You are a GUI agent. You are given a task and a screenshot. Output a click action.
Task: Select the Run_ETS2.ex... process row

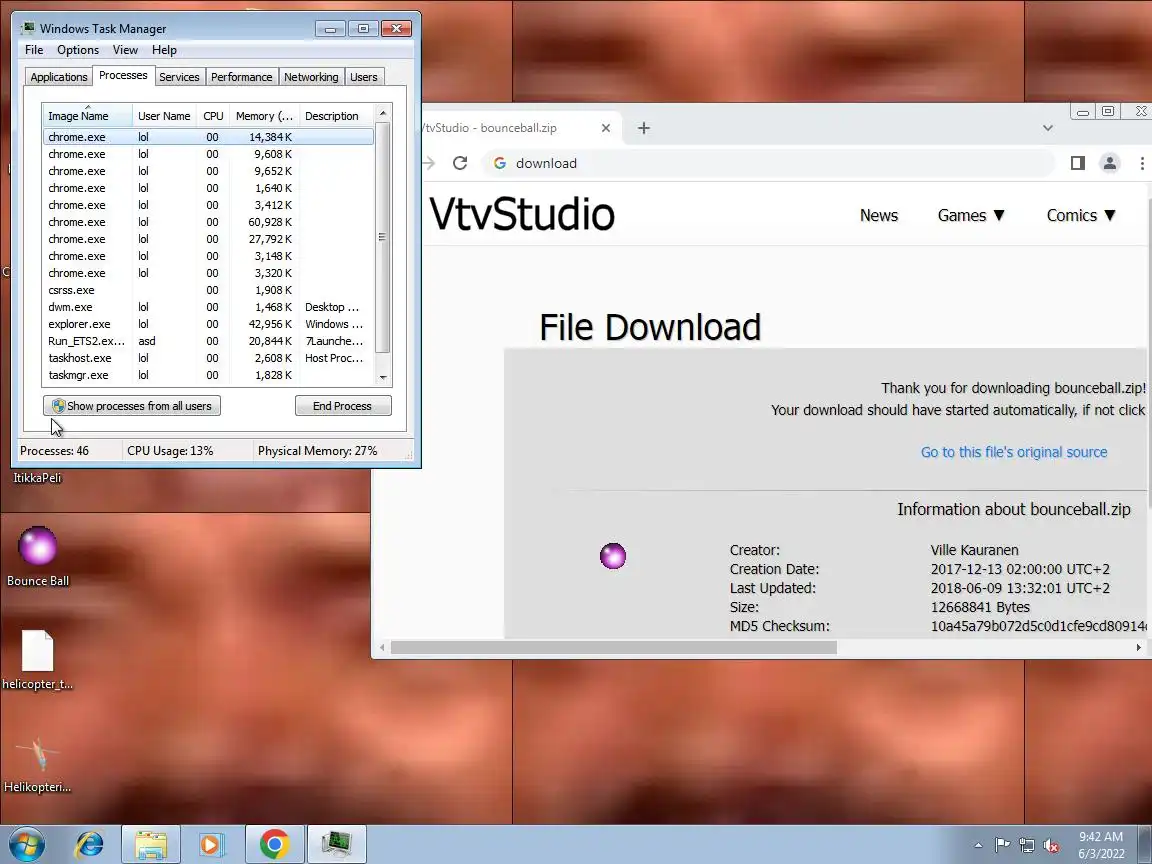coord(208,341)
